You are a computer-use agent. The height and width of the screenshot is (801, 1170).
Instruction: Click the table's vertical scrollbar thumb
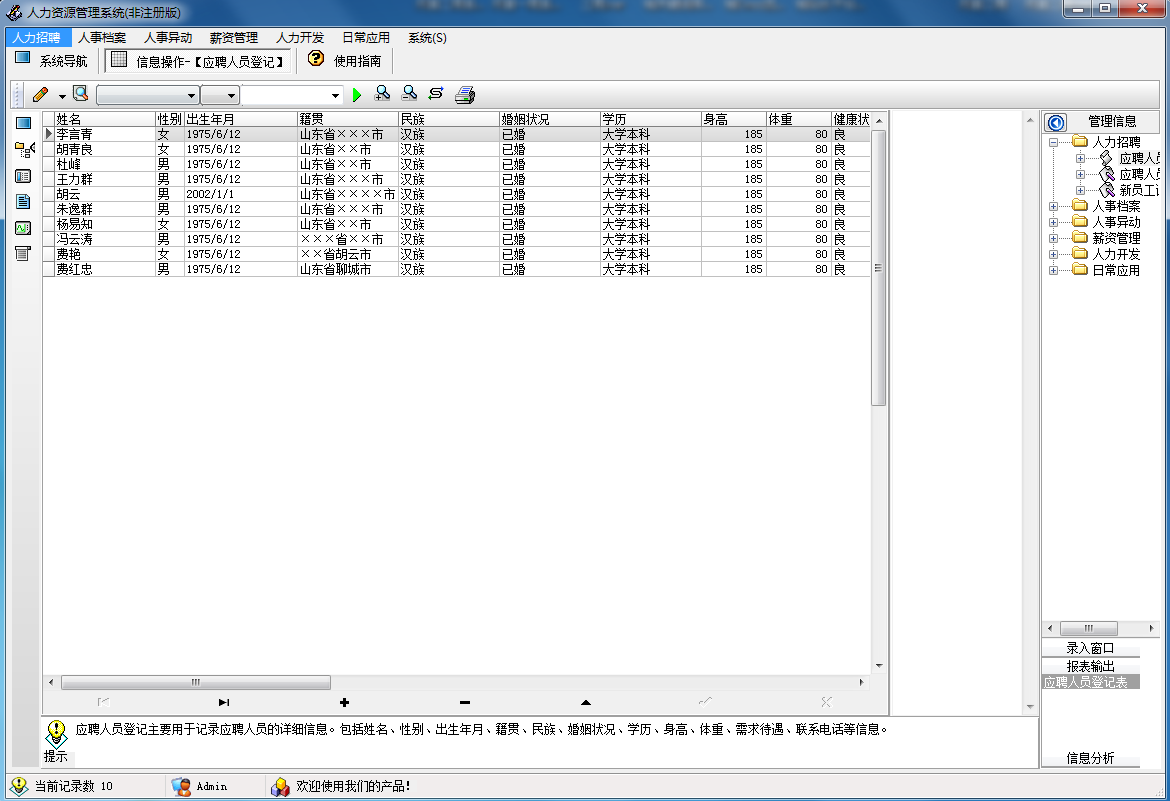click(x=878, y=267)
